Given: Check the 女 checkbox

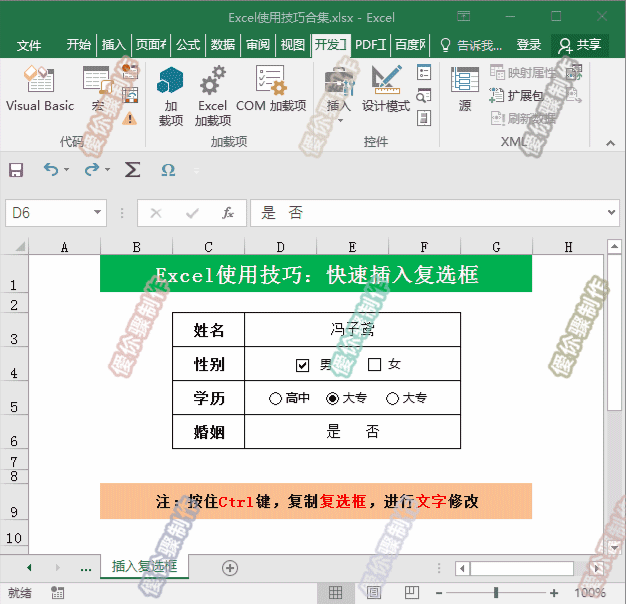Looking at the screenshot, I should (x=374, y=364).
